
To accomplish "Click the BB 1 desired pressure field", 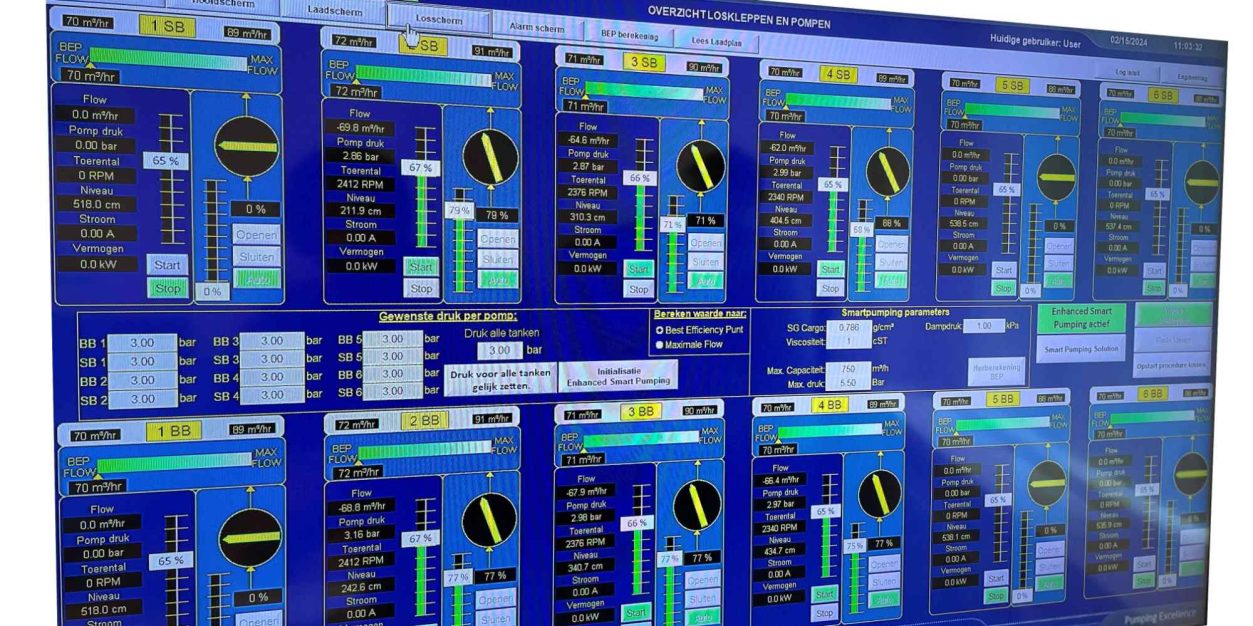I will pyautogui.click(x=143, y=343).
